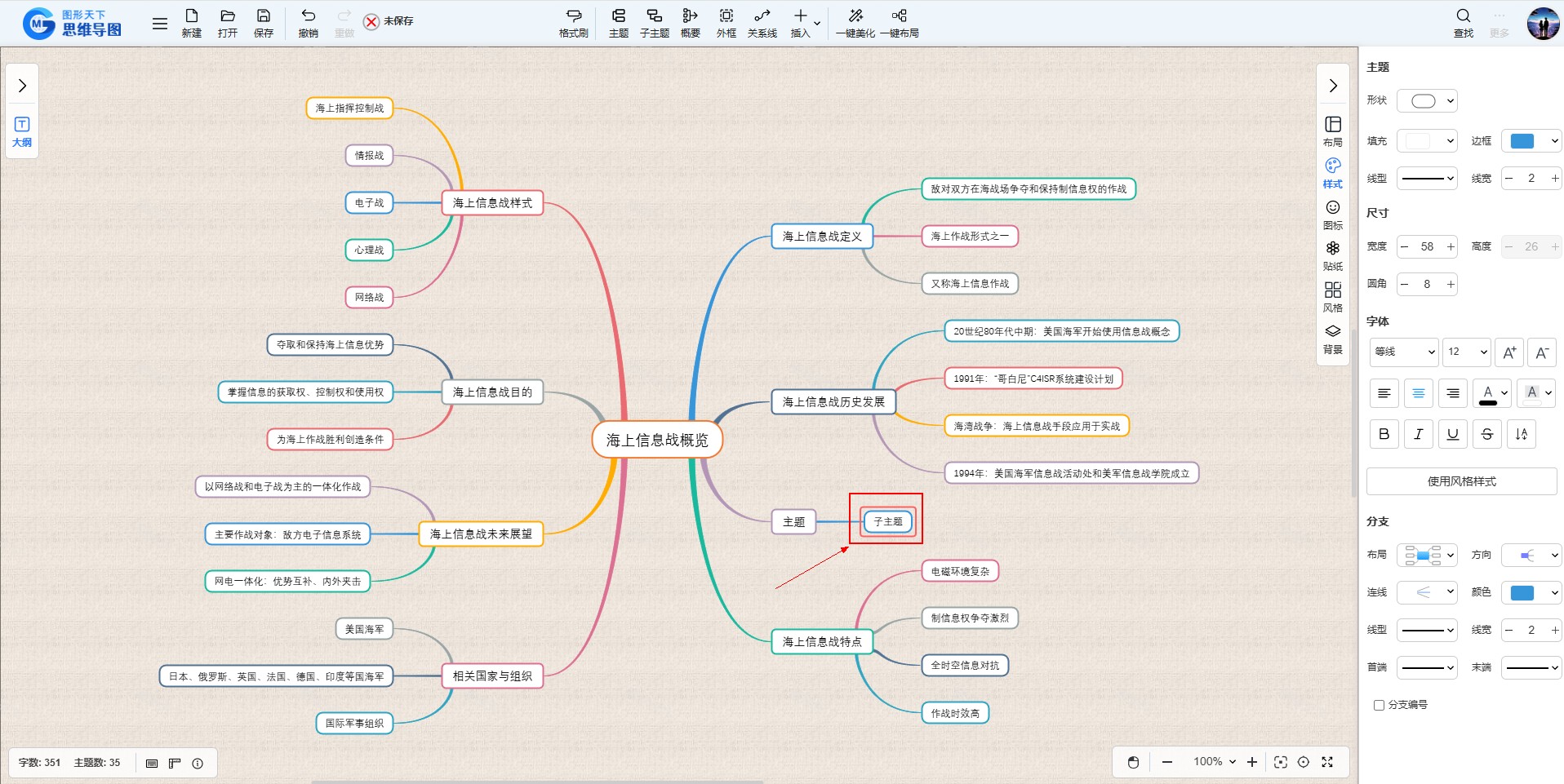
Task: Toggle bold text formatting
Action: [1384, 434]
